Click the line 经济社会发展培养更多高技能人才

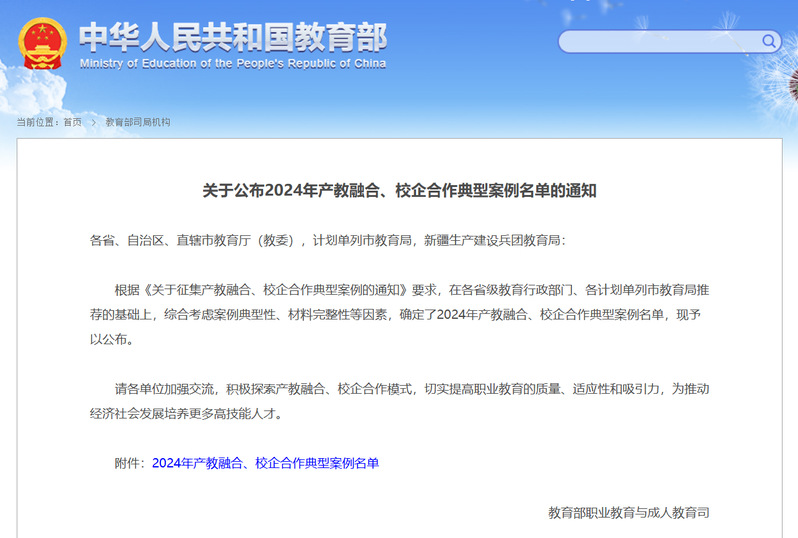pos(186,414)
